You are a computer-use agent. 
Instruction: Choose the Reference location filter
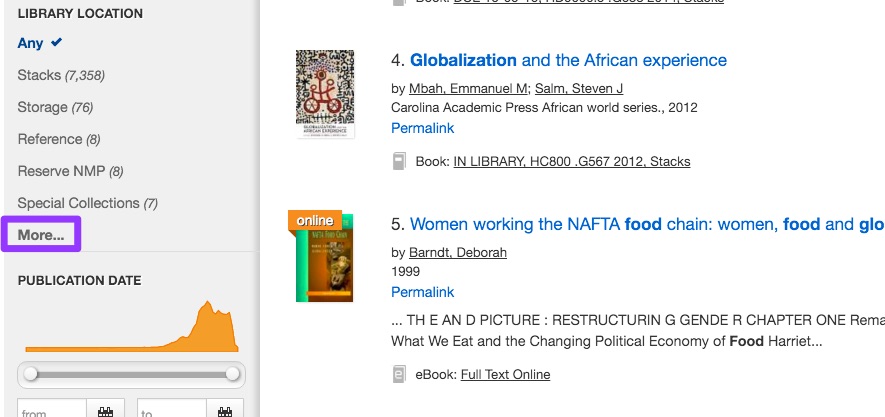point(50,139)
